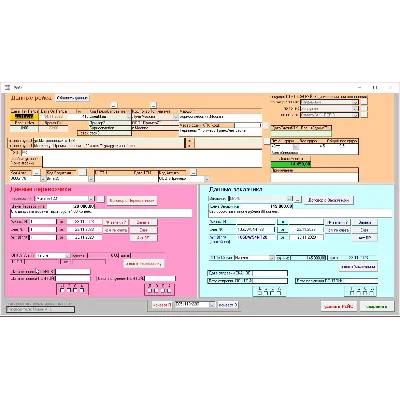Viewport: 400px width, 400px height.
Task: Click the act button in the pink carrier panel
Action: point(143,238)
